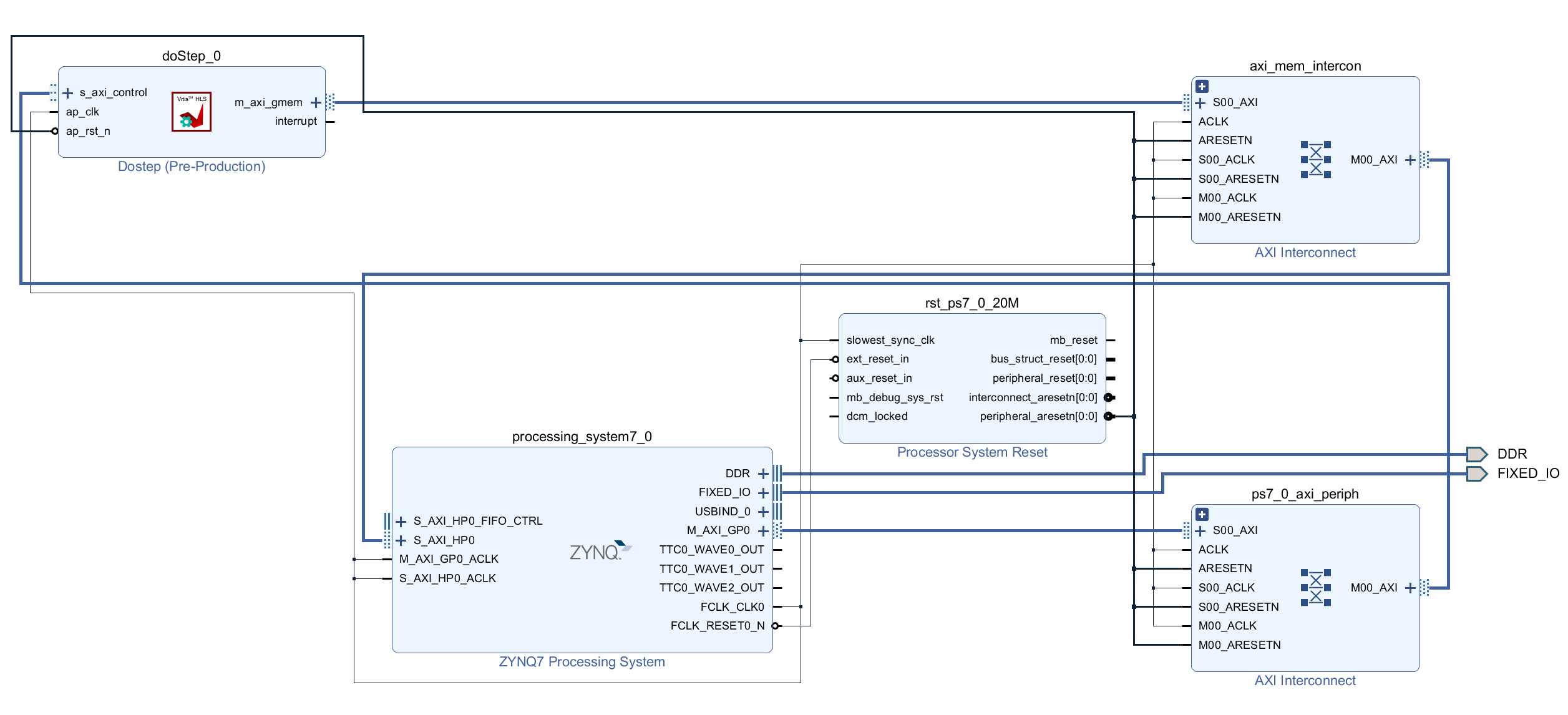Expand the s_axi_control interface on doStep_0

pos(68,93)
